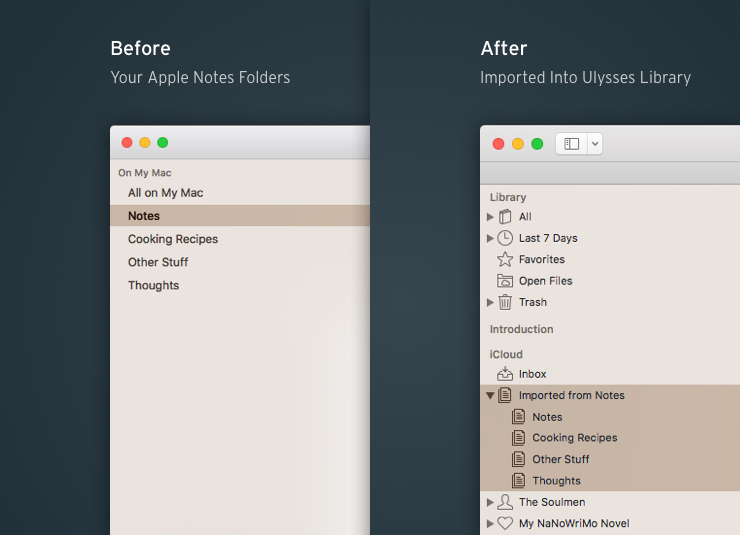
Task: Zoom the Apple Notes window with green button
Action: click(163, 142)
